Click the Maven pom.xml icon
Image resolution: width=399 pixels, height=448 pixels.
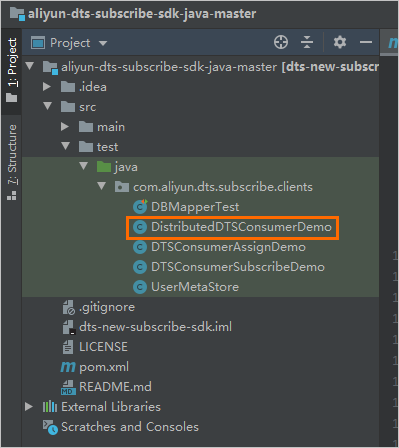coord(68,367)
